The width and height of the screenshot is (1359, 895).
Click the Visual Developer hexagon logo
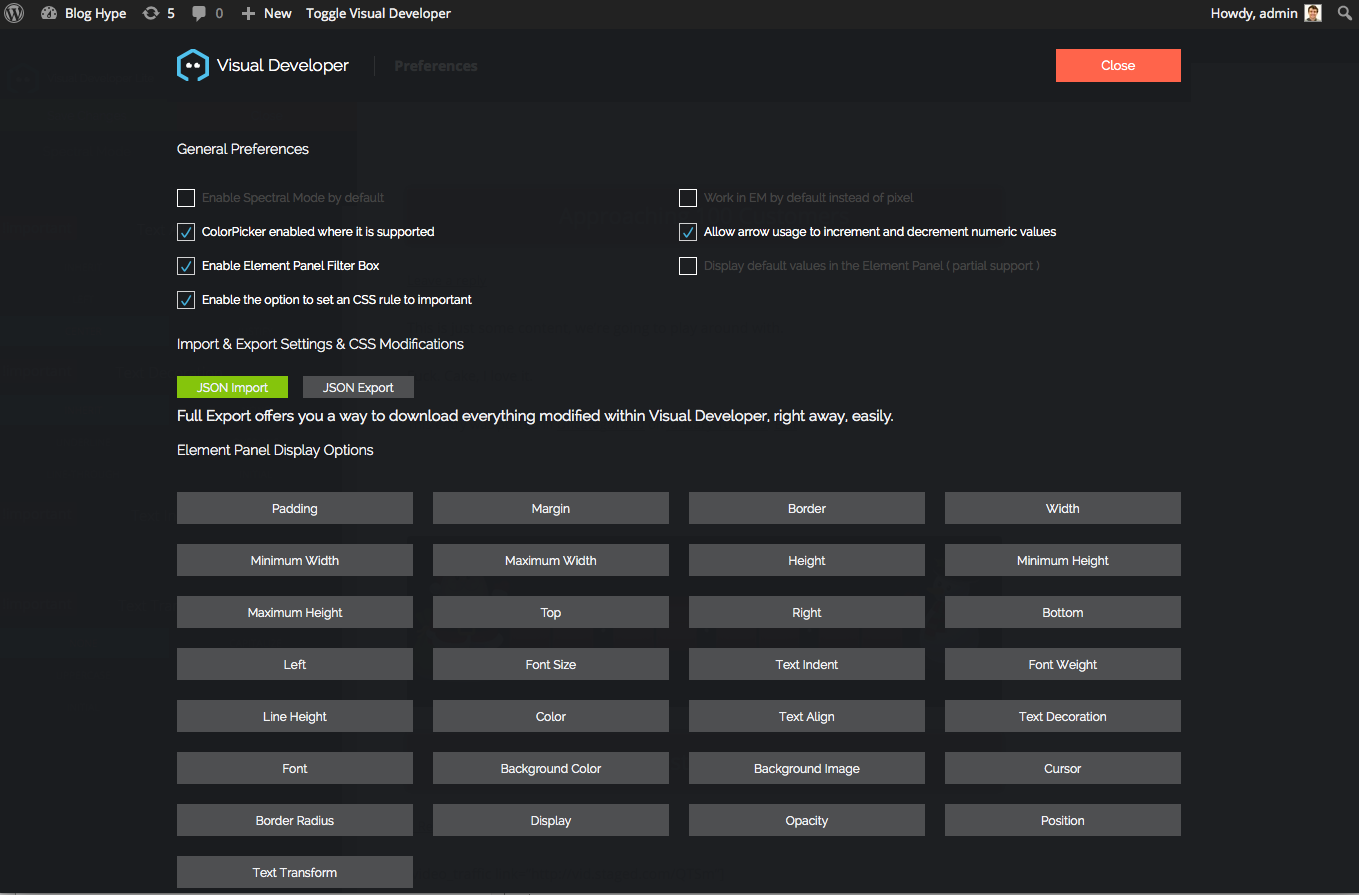tap(193, 65)
